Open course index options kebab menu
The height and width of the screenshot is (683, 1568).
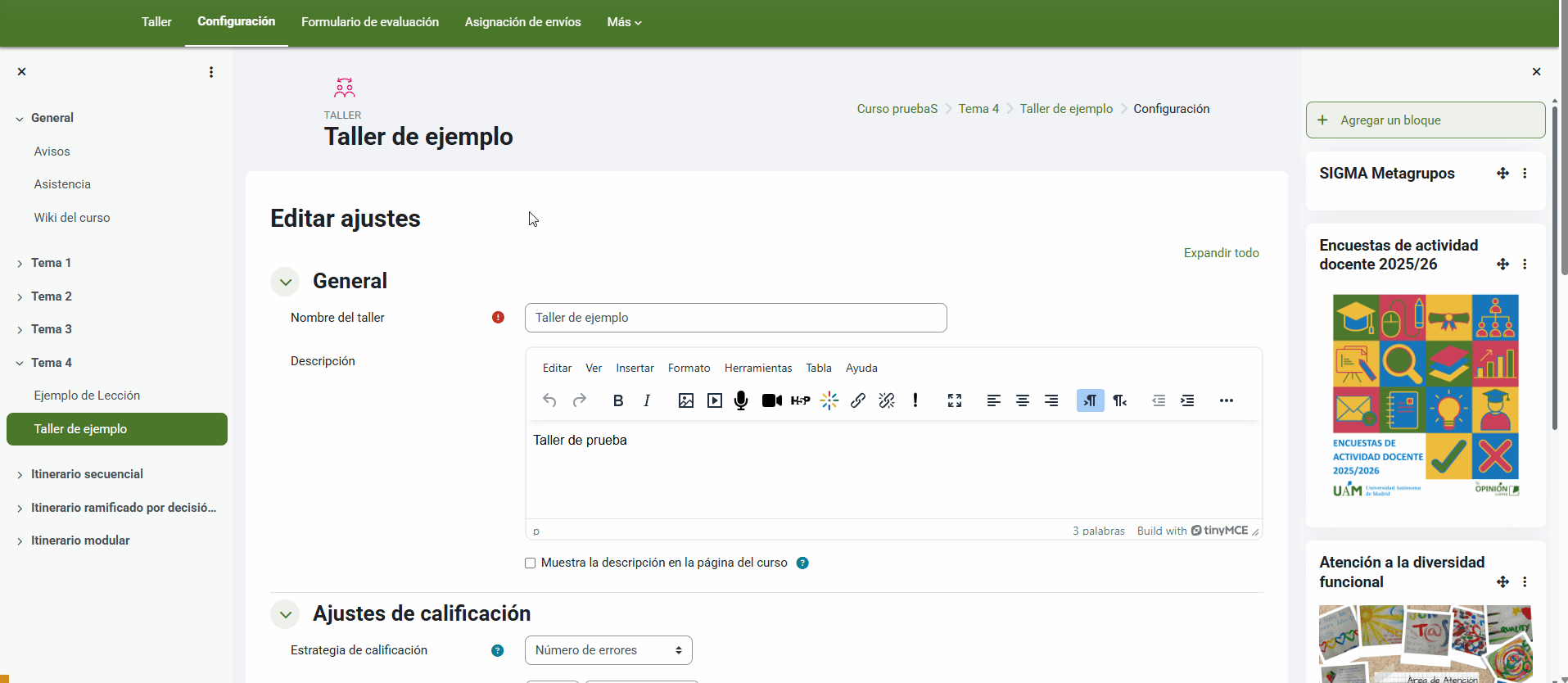[x=211, y=72]
